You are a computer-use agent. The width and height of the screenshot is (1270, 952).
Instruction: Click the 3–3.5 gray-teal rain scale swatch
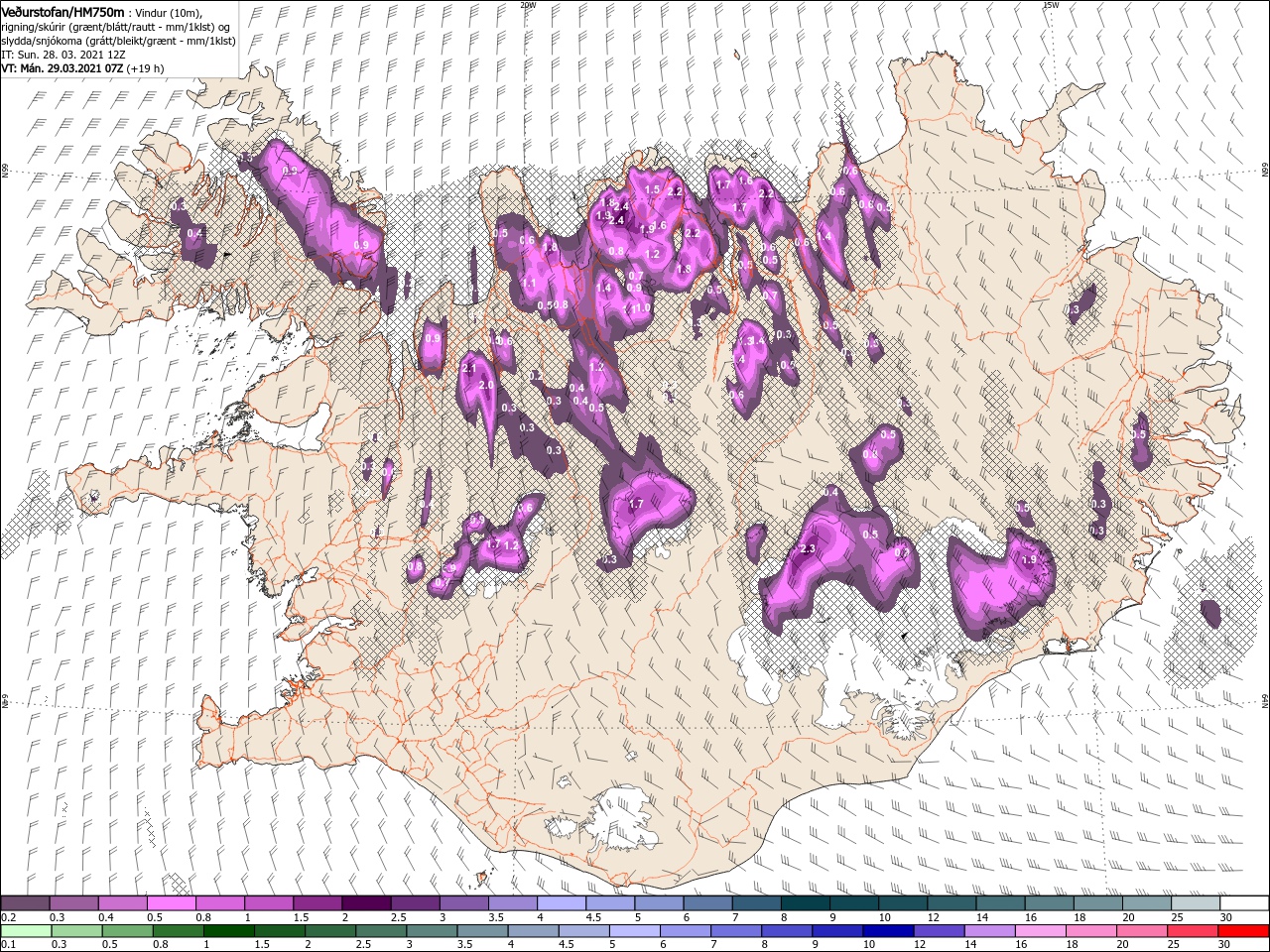pyautogui.click(x=432, y=931)
